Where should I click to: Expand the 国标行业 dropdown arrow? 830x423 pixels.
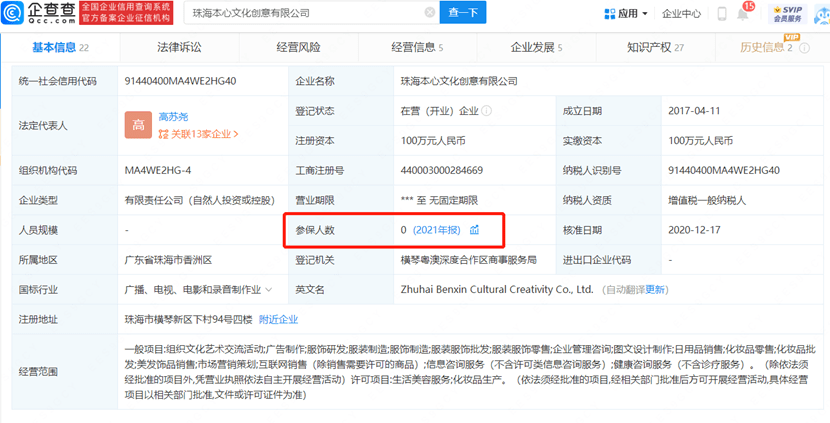268,290
